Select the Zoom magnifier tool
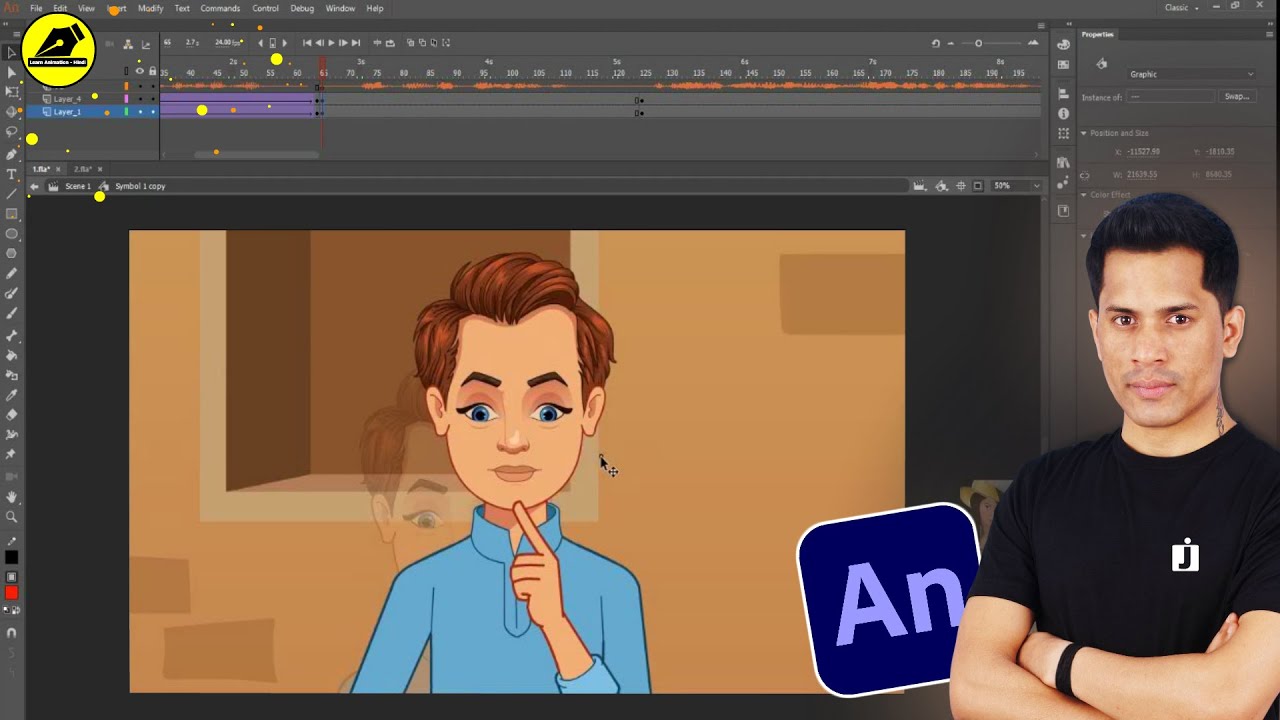The width and height of the screenshot is (1280, 720). 11,517
